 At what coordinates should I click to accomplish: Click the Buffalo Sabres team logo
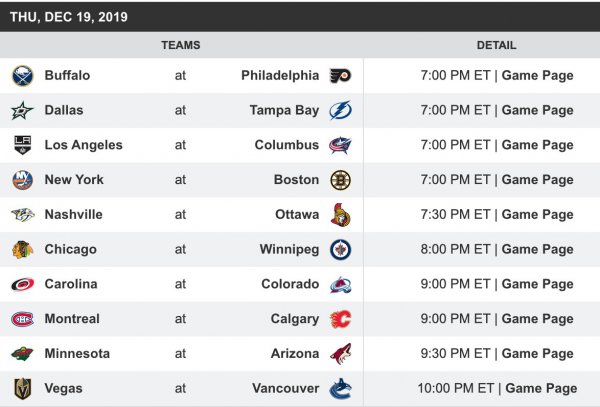pos(22,76)
